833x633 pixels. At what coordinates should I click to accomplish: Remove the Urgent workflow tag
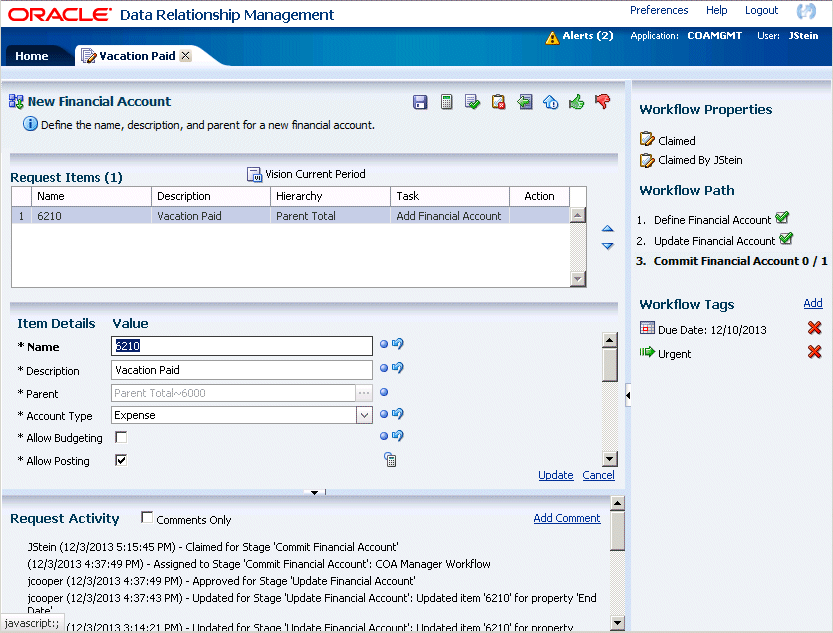tap(814, 352)
